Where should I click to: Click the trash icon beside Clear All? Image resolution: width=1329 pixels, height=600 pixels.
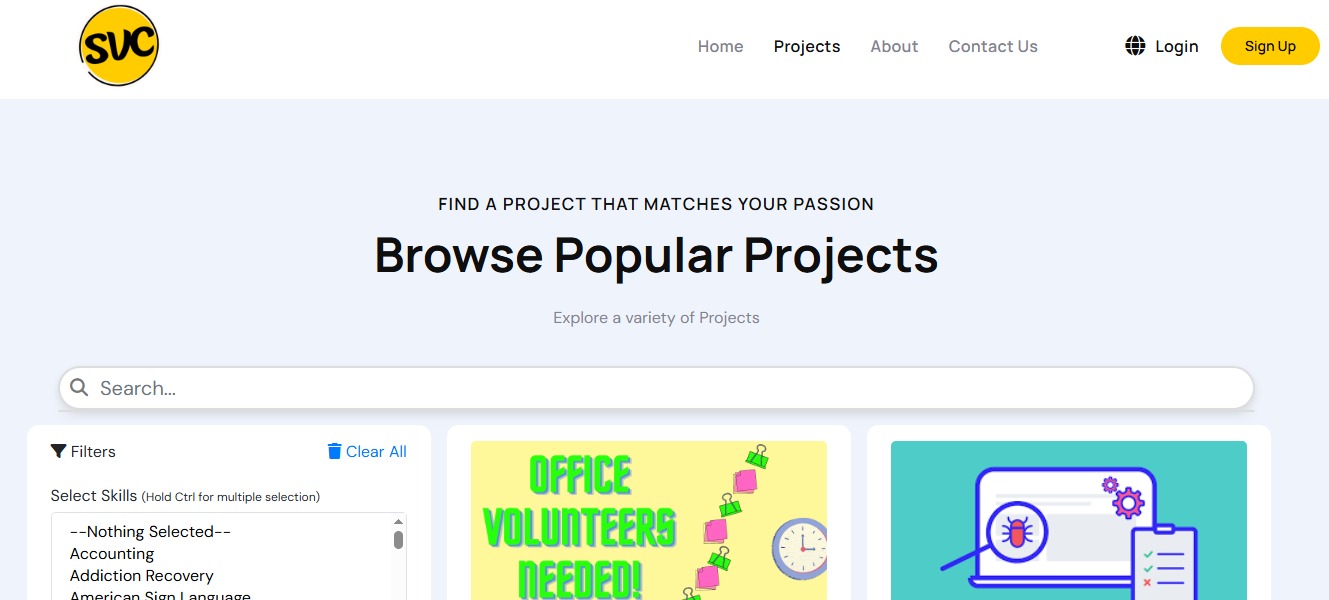[x=335, y=452]
